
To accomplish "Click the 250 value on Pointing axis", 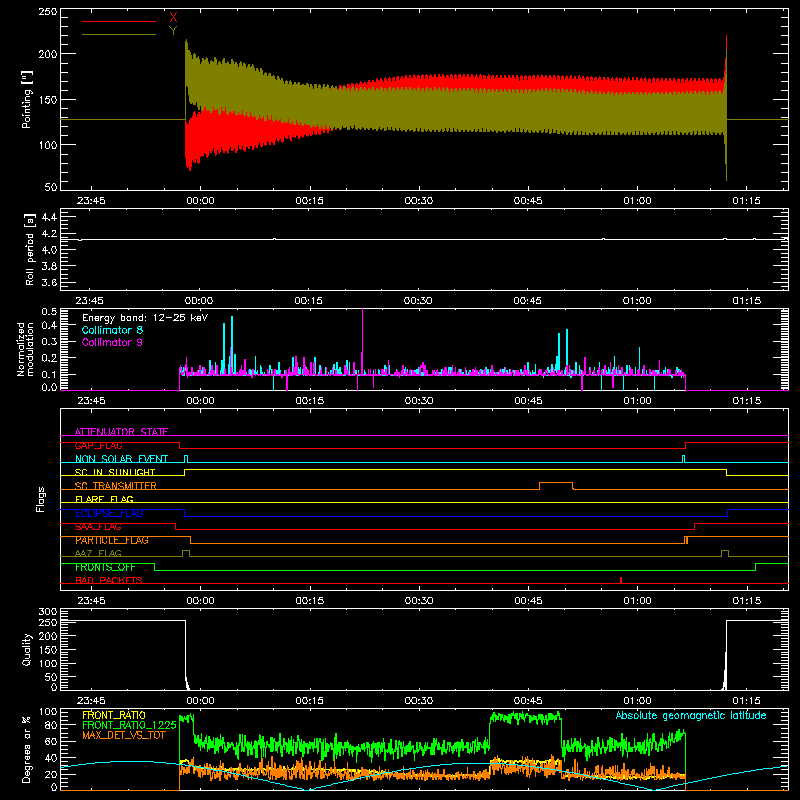I will tap(48, 12).
